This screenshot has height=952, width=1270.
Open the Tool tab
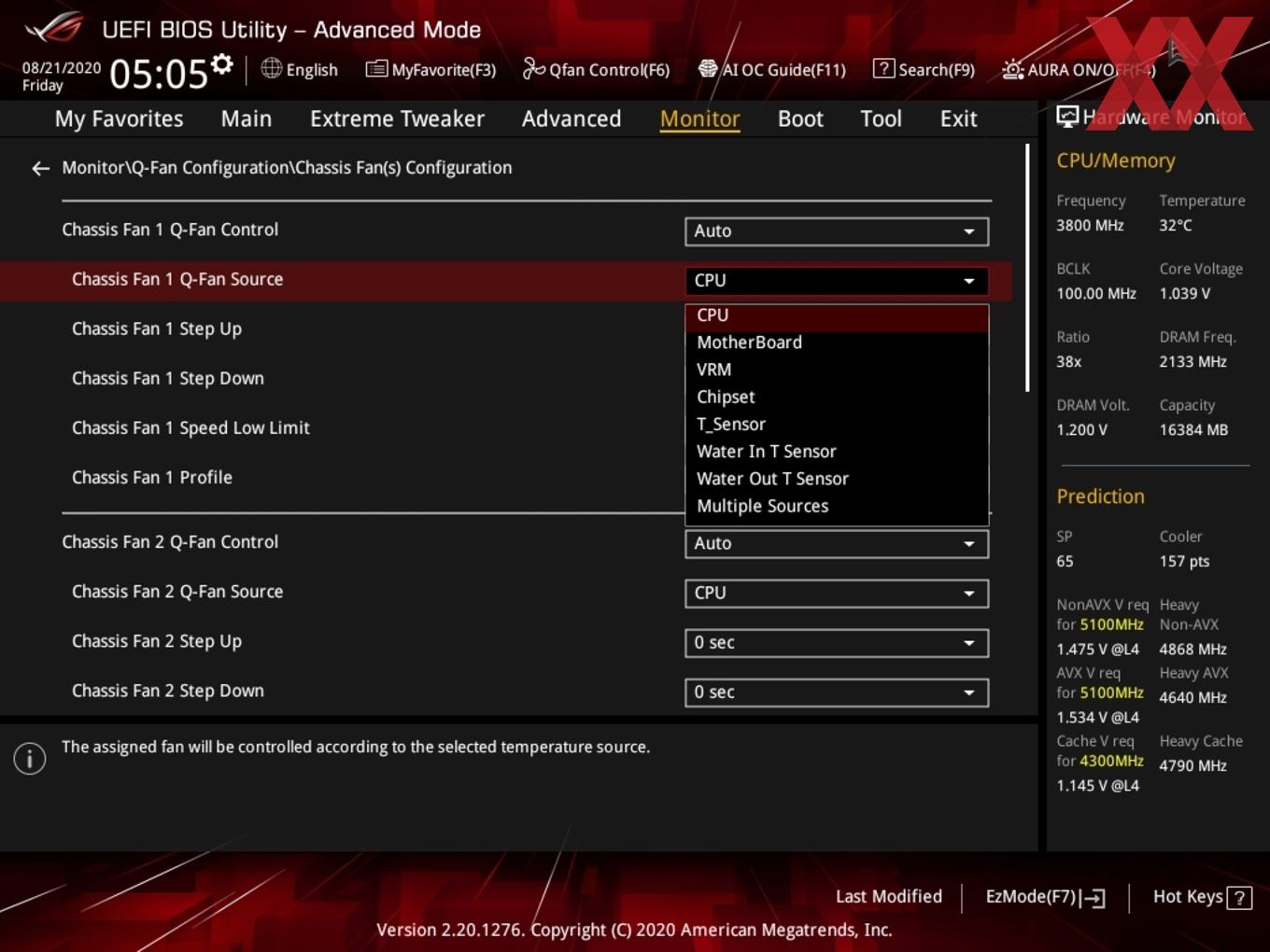881,119
